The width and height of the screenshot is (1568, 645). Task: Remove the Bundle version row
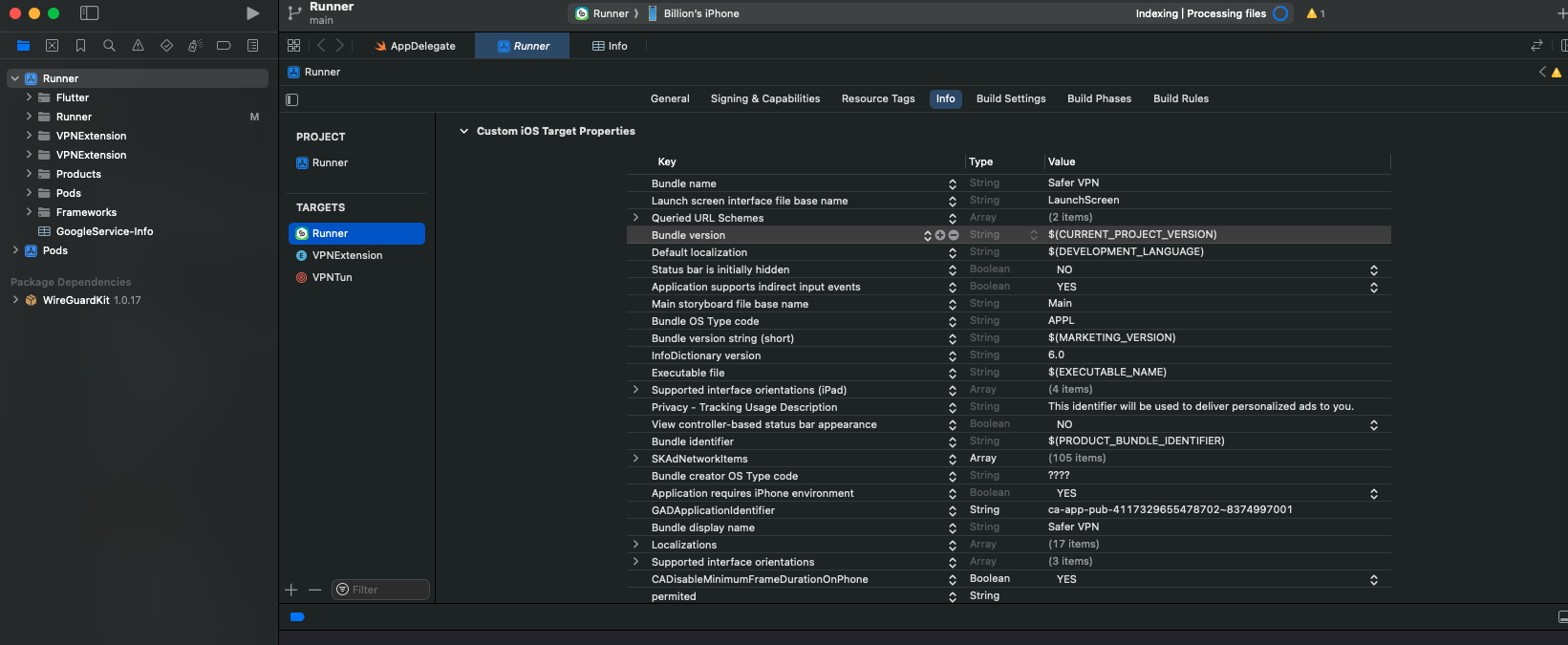click(954, 235)
